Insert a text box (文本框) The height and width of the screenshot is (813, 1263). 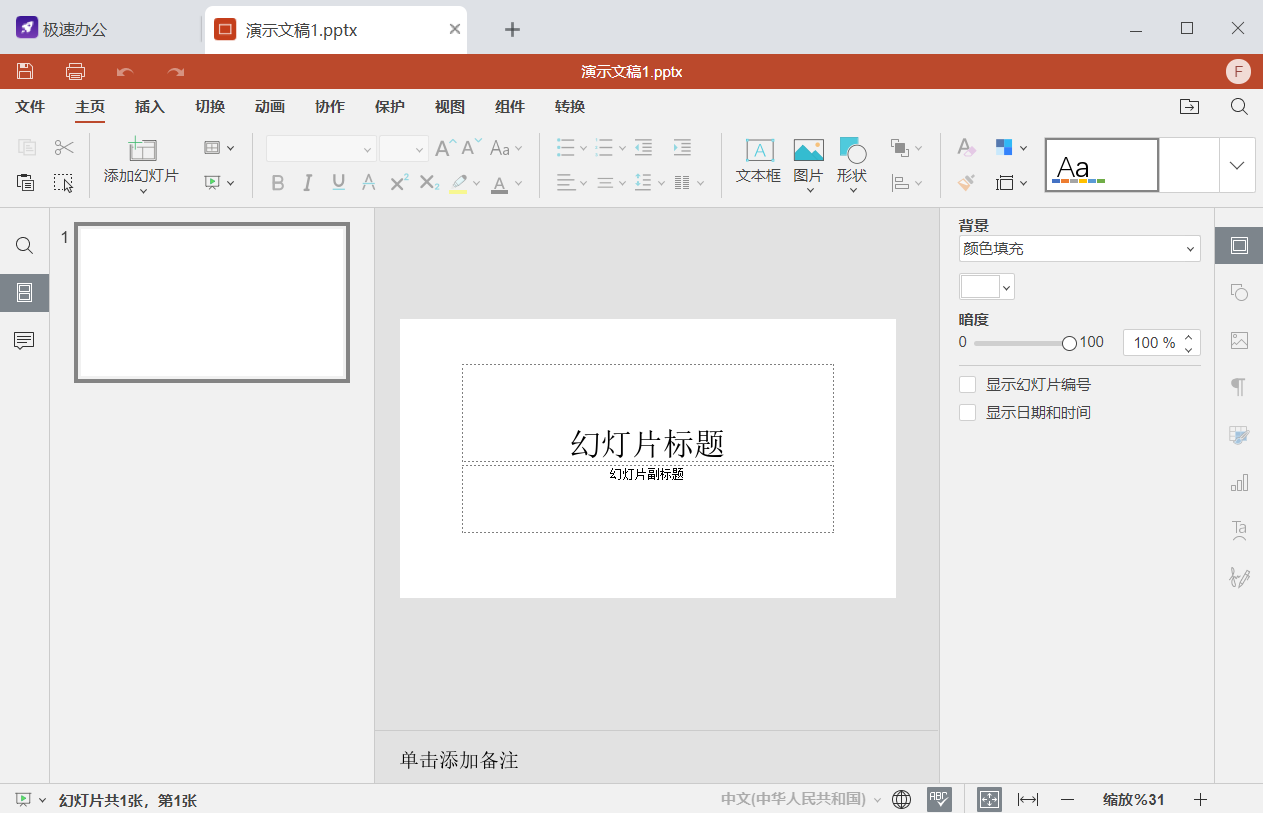pyautogui.click(x=759, y=163)
